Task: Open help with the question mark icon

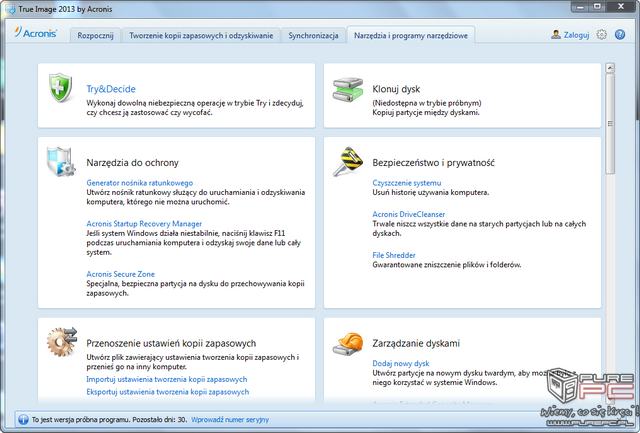Action: tap(620, 35)
